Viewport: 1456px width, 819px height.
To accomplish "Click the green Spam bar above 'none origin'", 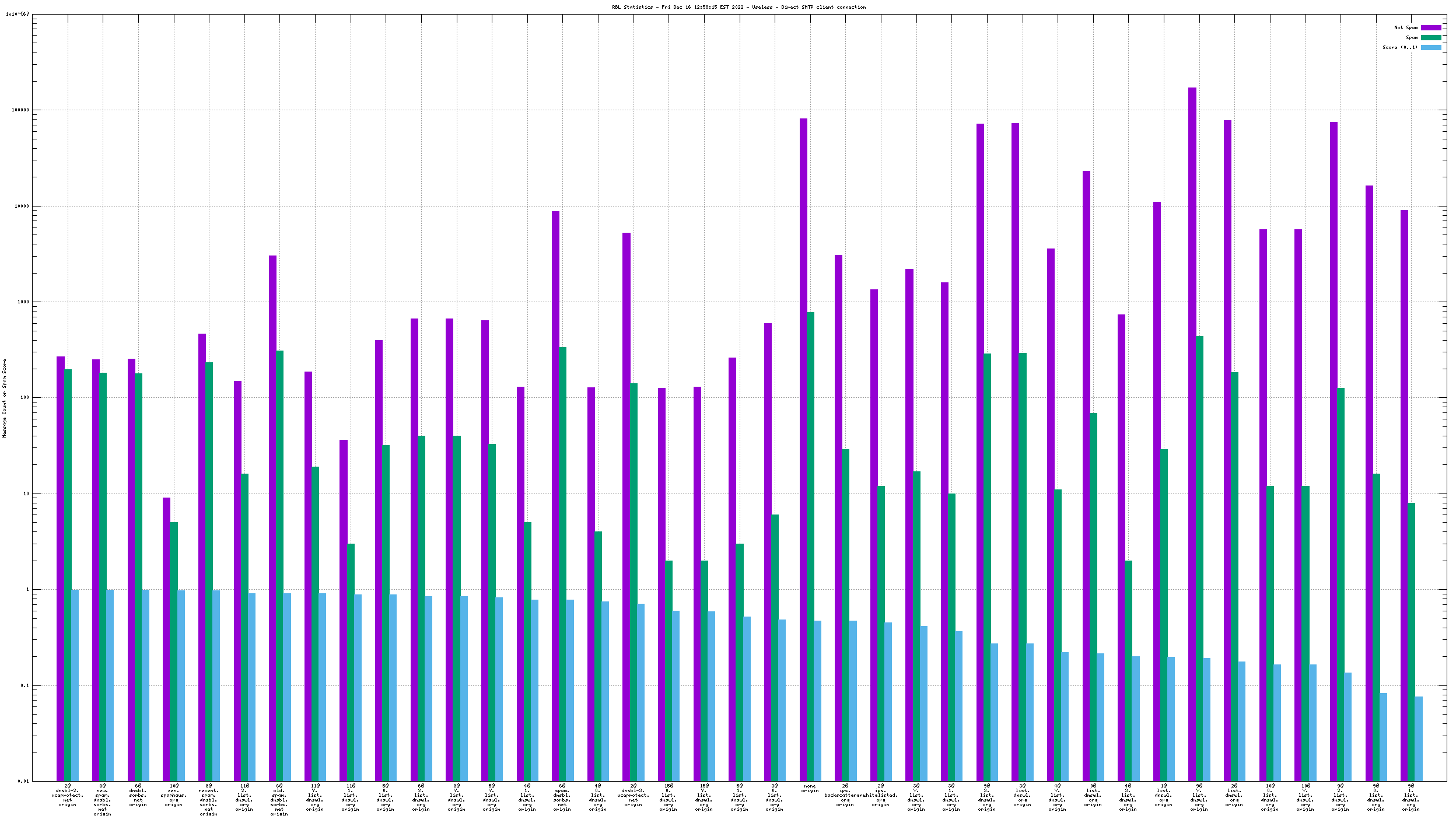I will [810, 525].
